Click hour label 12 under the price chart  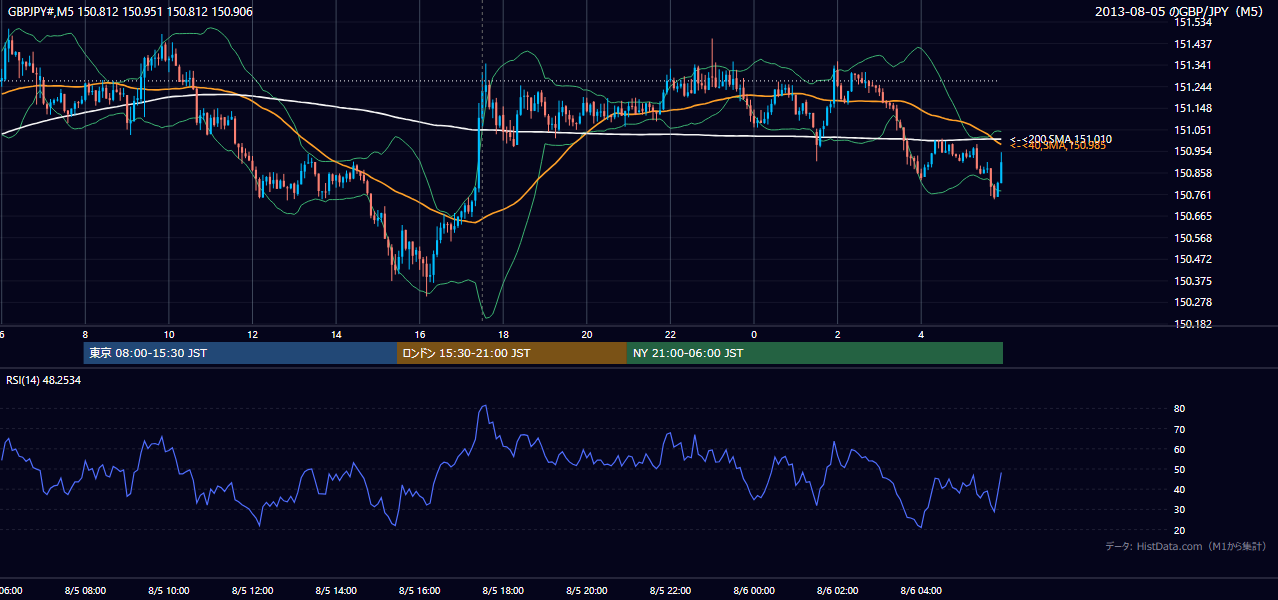[253, 335]
